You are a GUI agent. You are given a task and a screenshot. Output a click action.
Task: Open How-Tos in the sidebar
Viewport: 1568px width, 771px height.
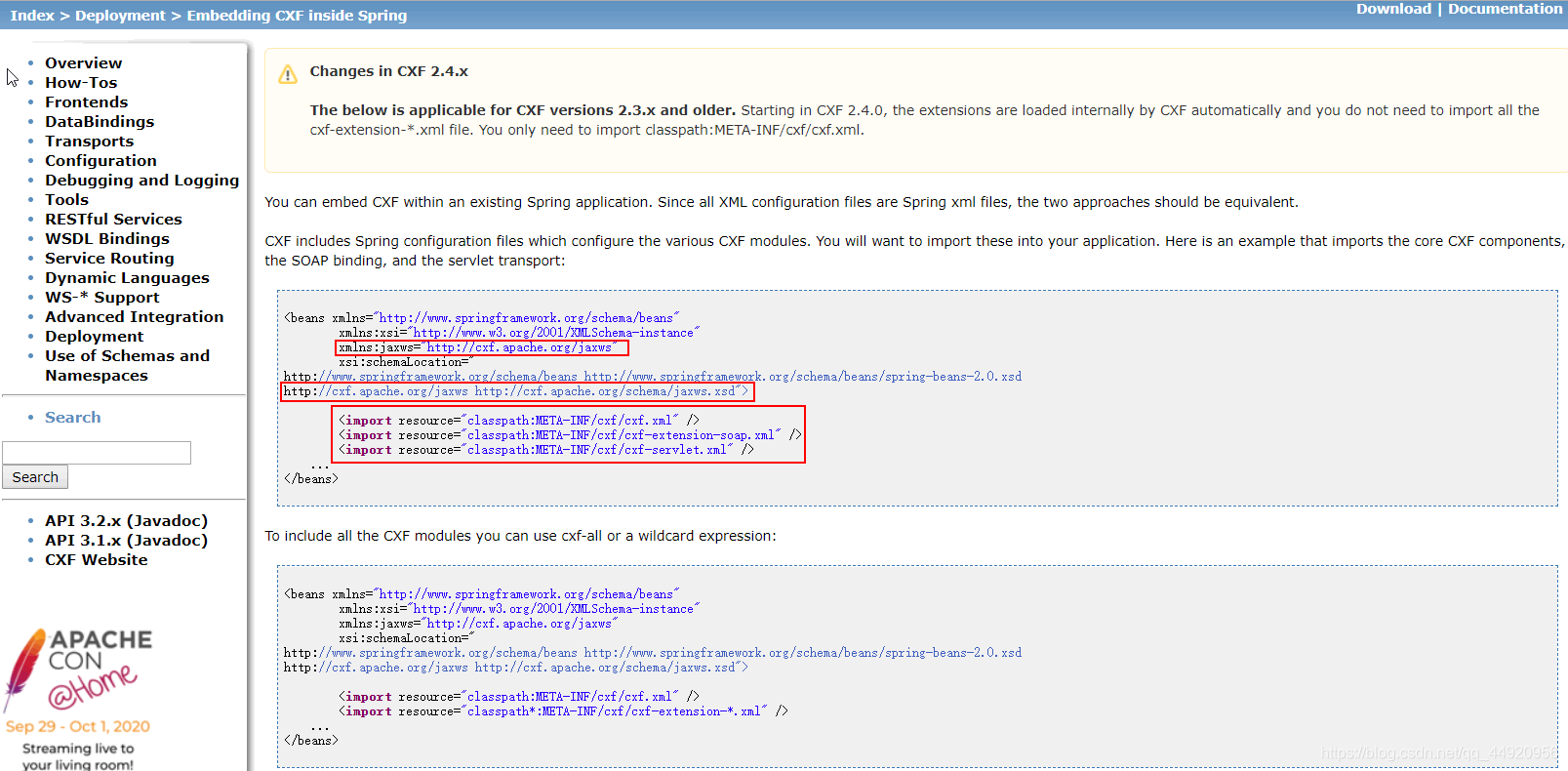[81, 83]
